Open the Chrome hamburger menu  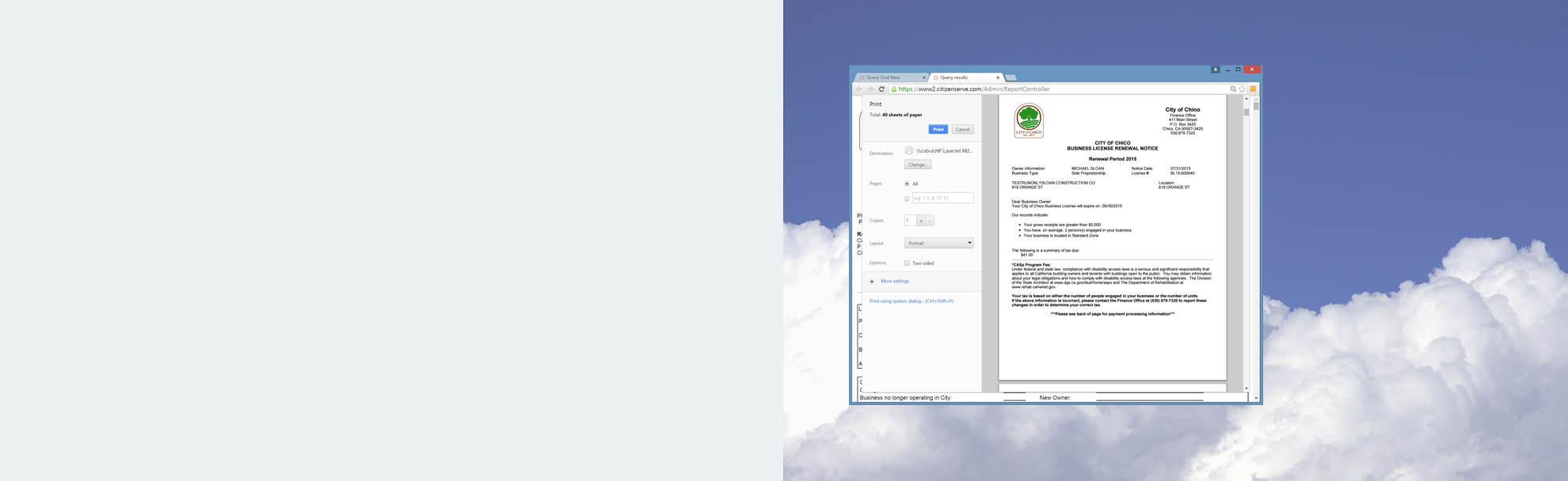(1253, 89)
